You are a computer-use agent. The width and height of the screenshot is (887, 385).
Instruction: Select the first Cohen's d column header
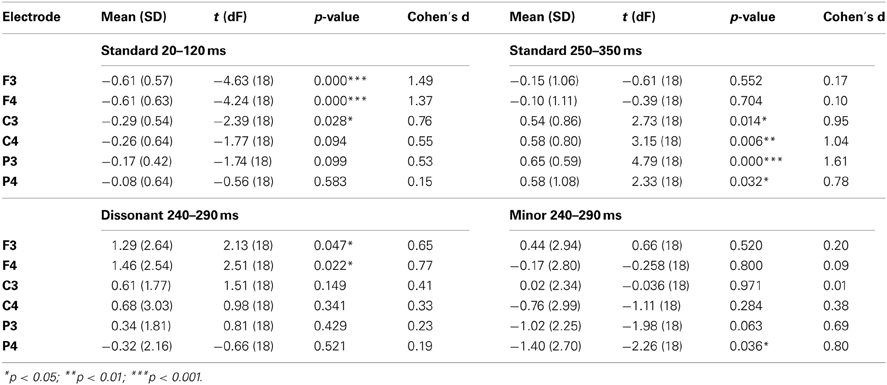[439, 17]
